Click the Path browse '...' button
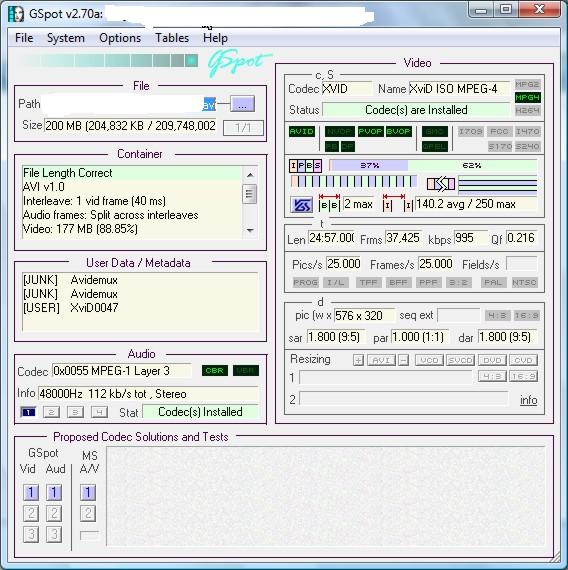 (242, 104)
